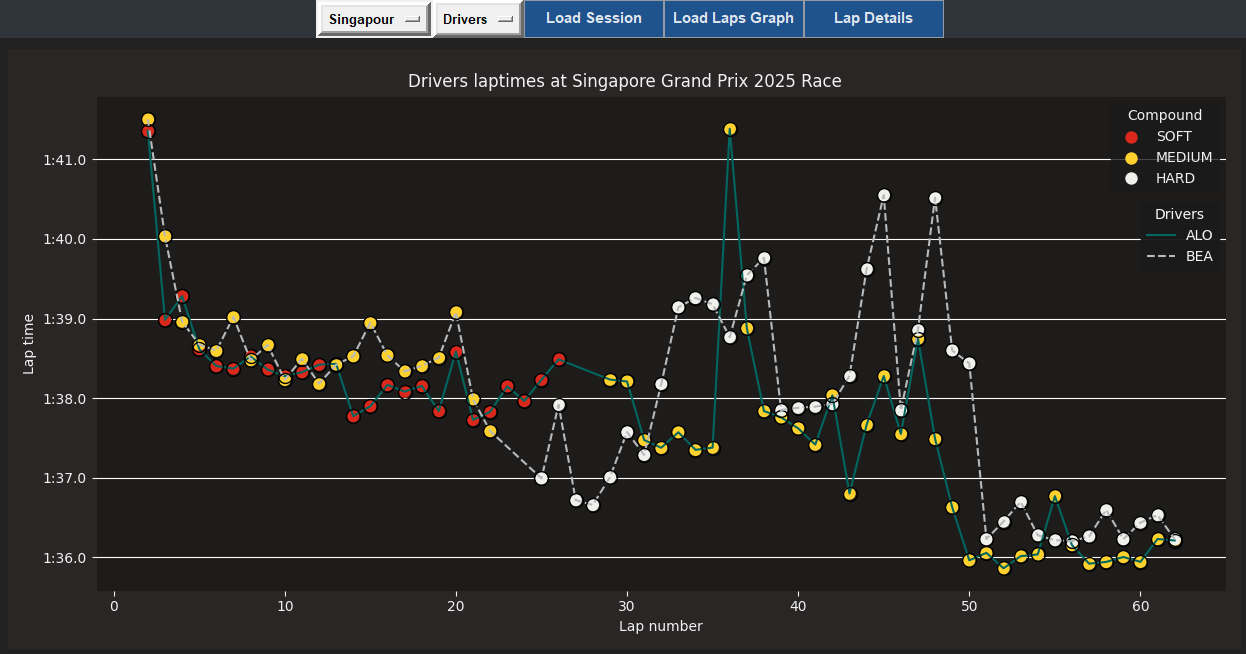Click the white peak data point at lap 45

tap(884, 195)
